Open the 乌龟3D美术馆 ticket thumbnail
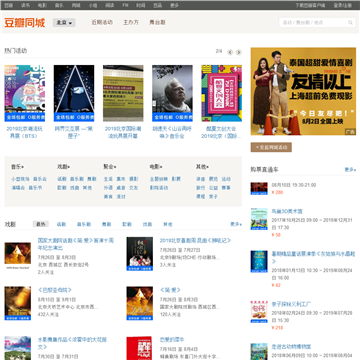 pyautogui.click(x=259, y=219)
